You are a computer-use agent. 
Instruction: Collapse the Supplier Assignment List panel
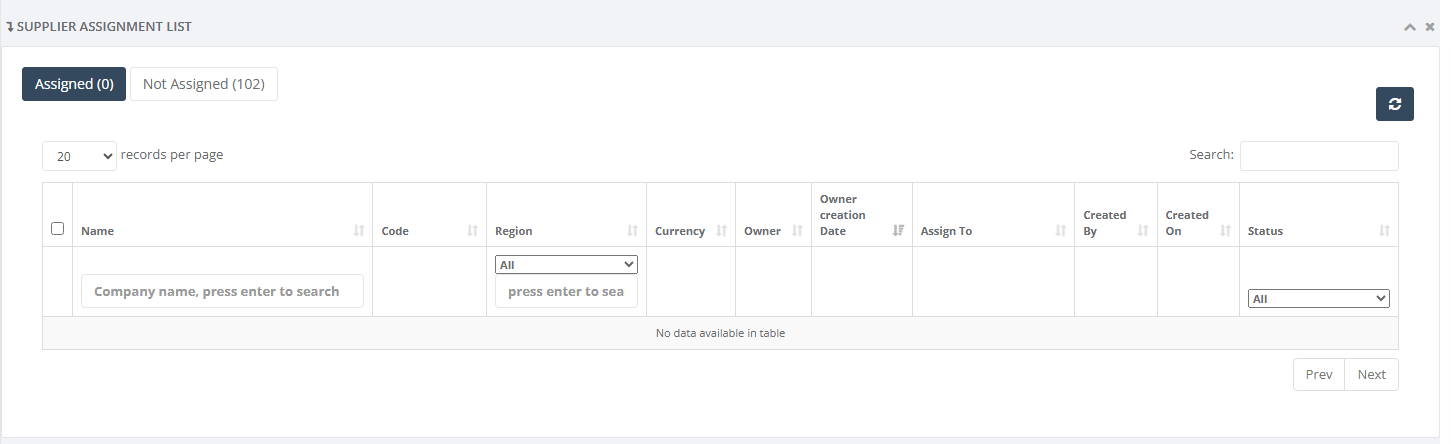click(x=1410, y=27)
